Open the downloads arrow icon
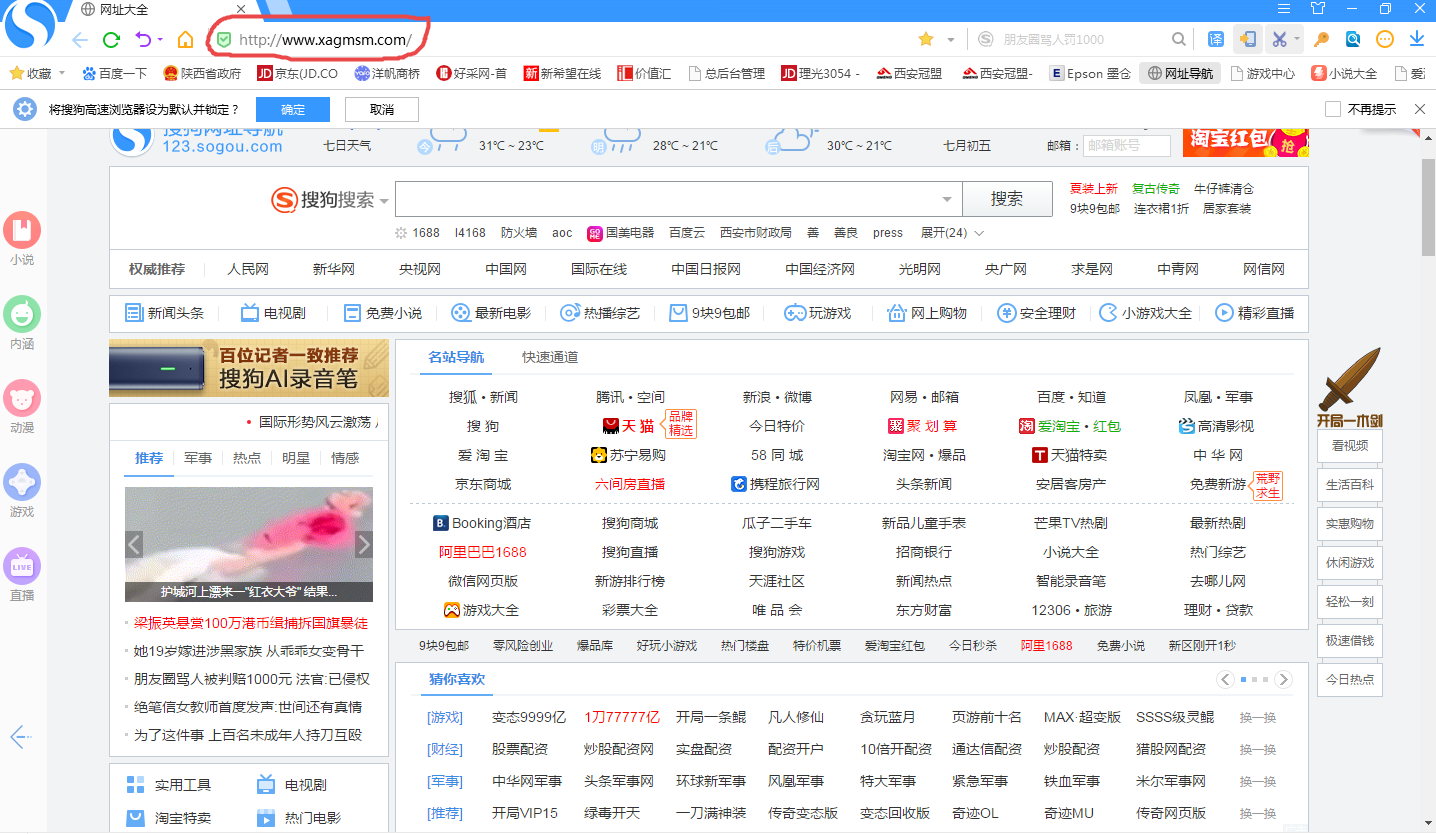1436x834 pixels. tap(1417, 39)
